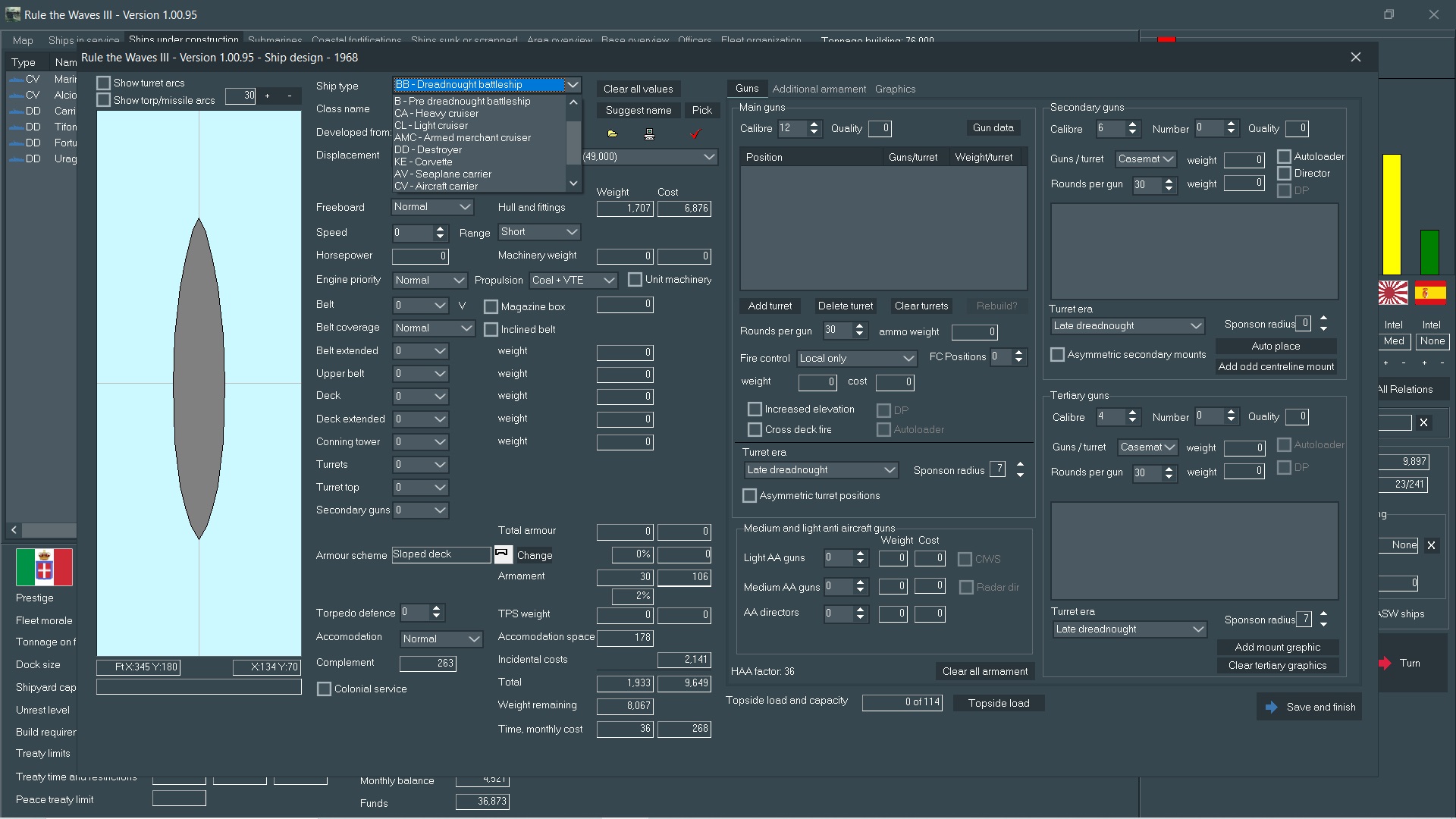Enable Show turret arcs checkbox
Viewport: 1456px width, 819px height.
pos(104,83)
